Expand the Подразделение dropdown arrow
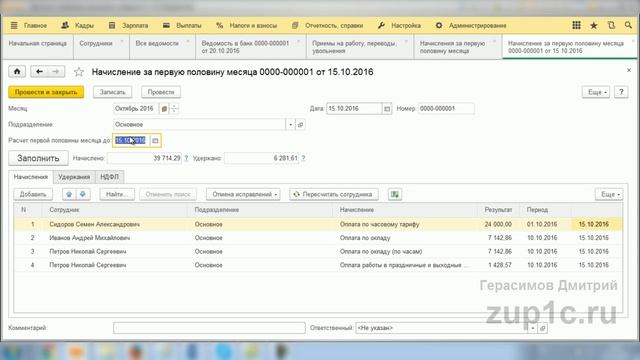This screenshot has height=360, width=640. [x=290, y=124]
